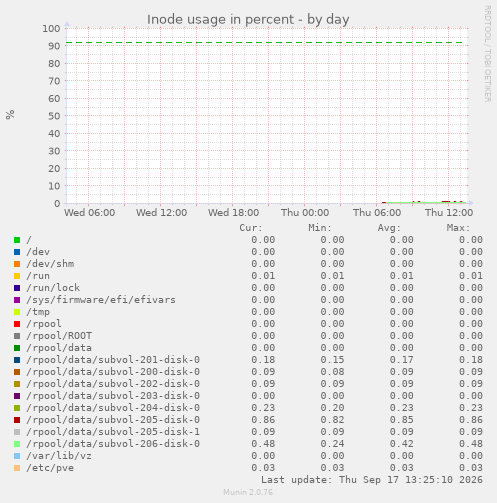Click the swatch for subvol-205-disk-1
497x503 pixels.
(x=17, y=432)
